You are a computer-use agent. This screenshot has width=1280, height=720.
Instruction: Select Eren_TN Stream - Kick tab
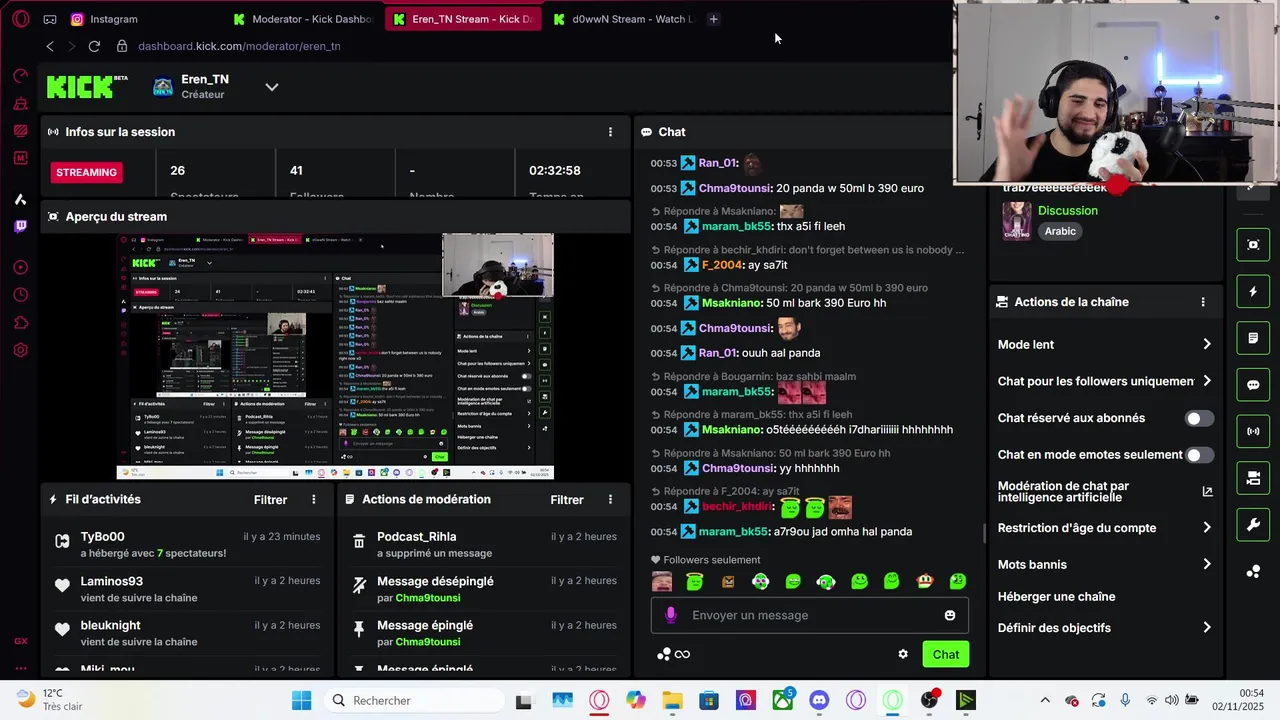coord(463,19)
